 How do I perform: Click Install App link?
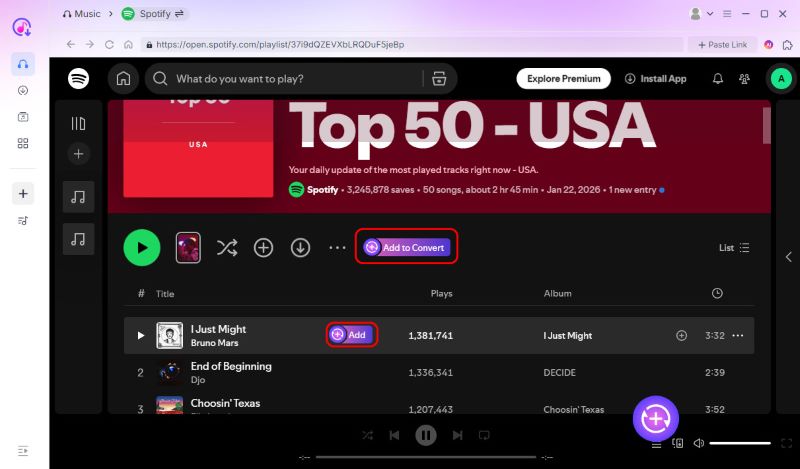tap(656, 79)
